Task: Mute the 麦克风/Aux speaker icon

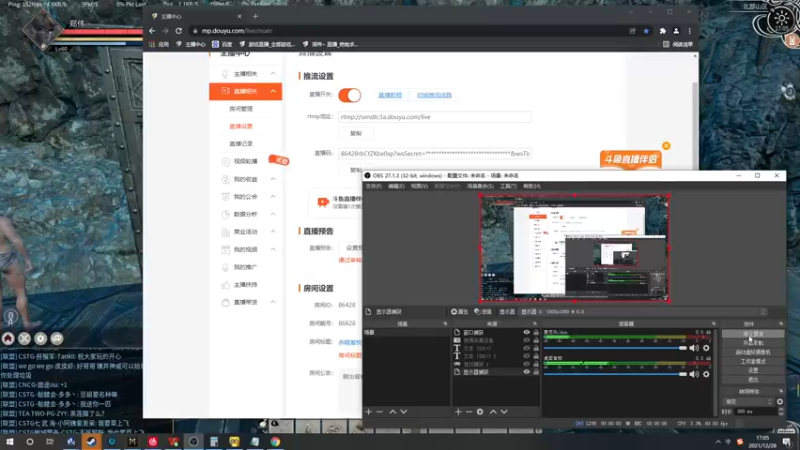Action: [x=694, y=348]
